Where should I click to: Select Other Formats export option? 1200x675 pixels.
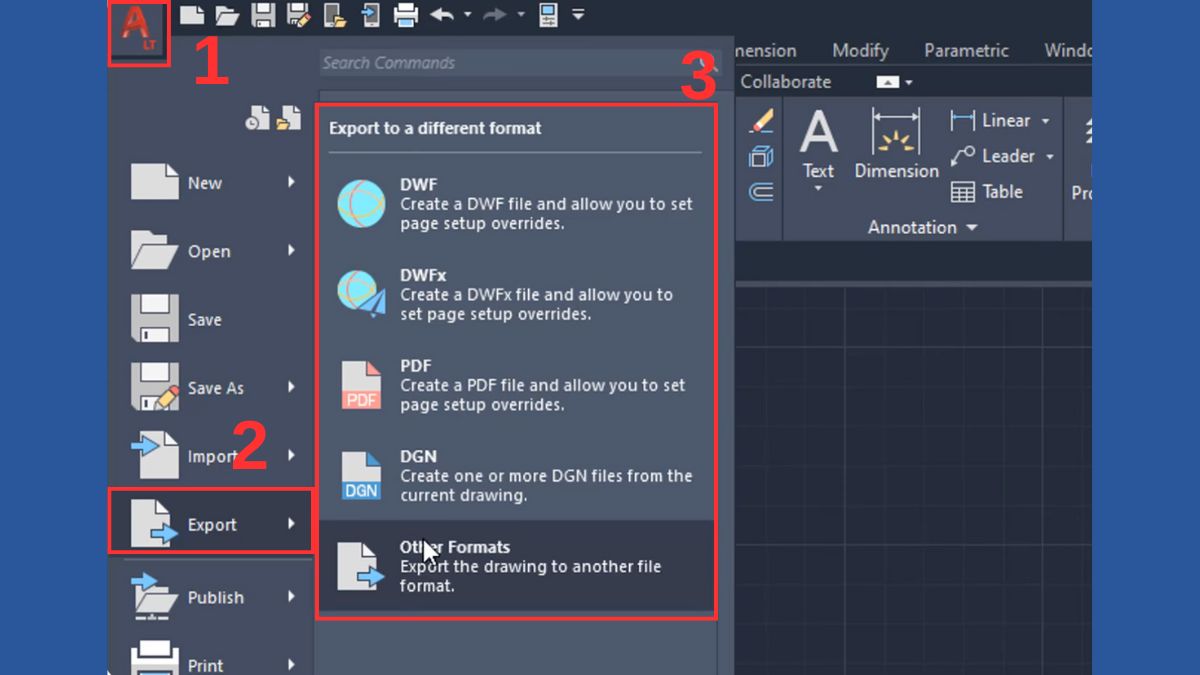(517, 566)
